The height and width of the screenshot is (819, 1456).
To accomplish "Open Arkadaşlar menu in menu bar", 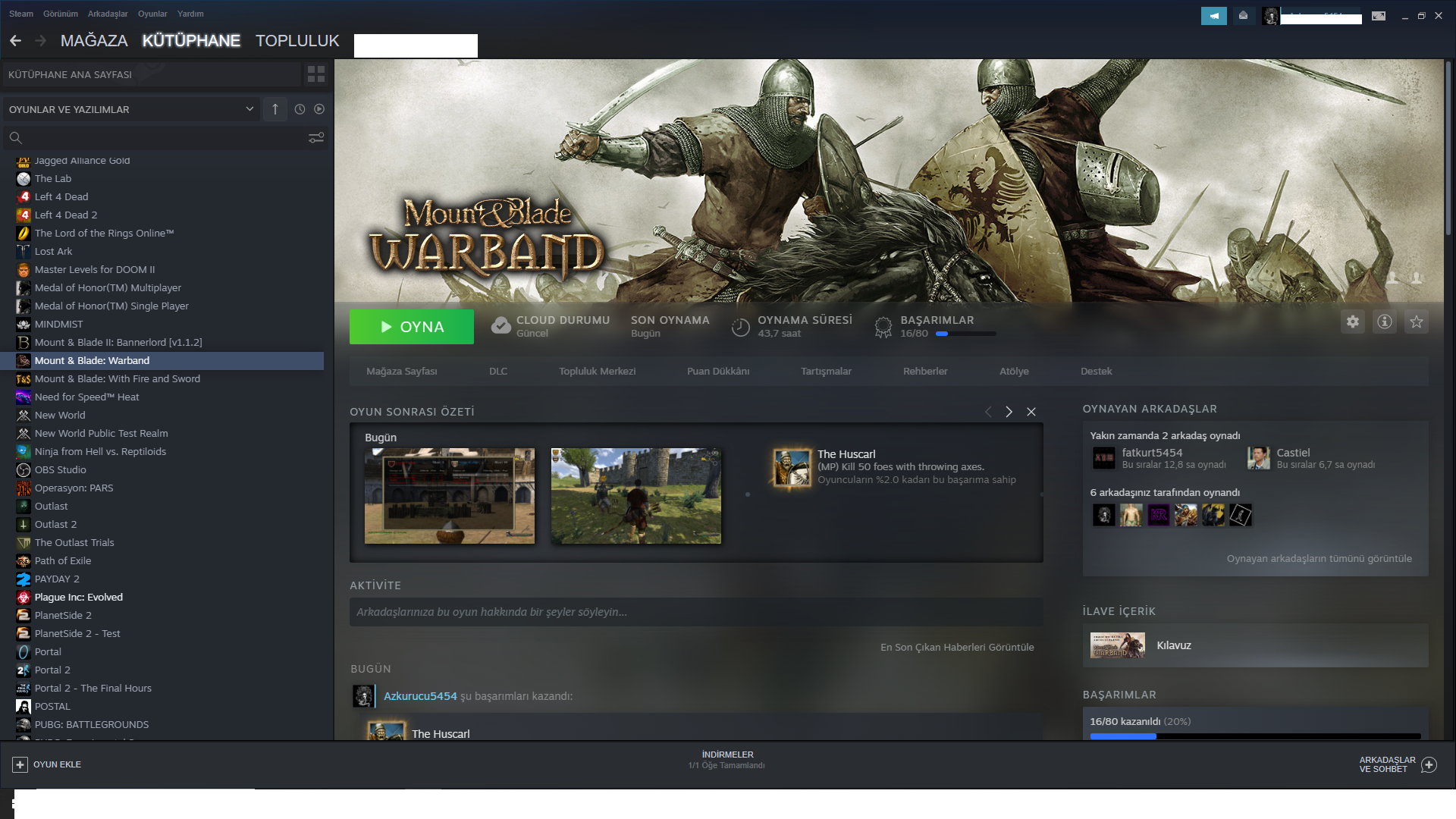I will click(x=108, y=14).
